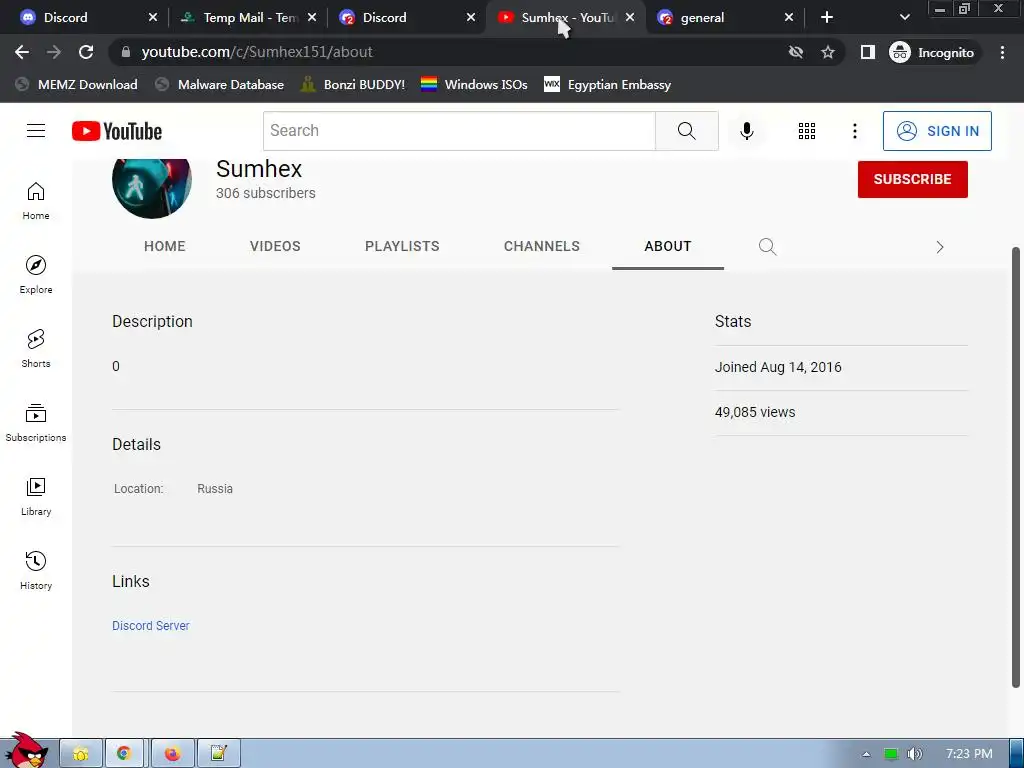Screen dimensions: 1024x768
Task: Open Explore in sidebar
Action: (x=36, y=274)
